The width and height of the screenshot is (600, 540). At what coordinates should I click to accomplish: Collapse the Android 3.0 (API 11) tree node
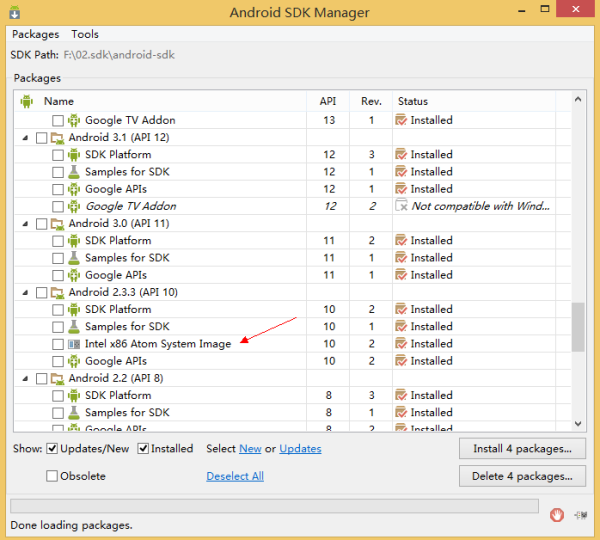point(25,224)
